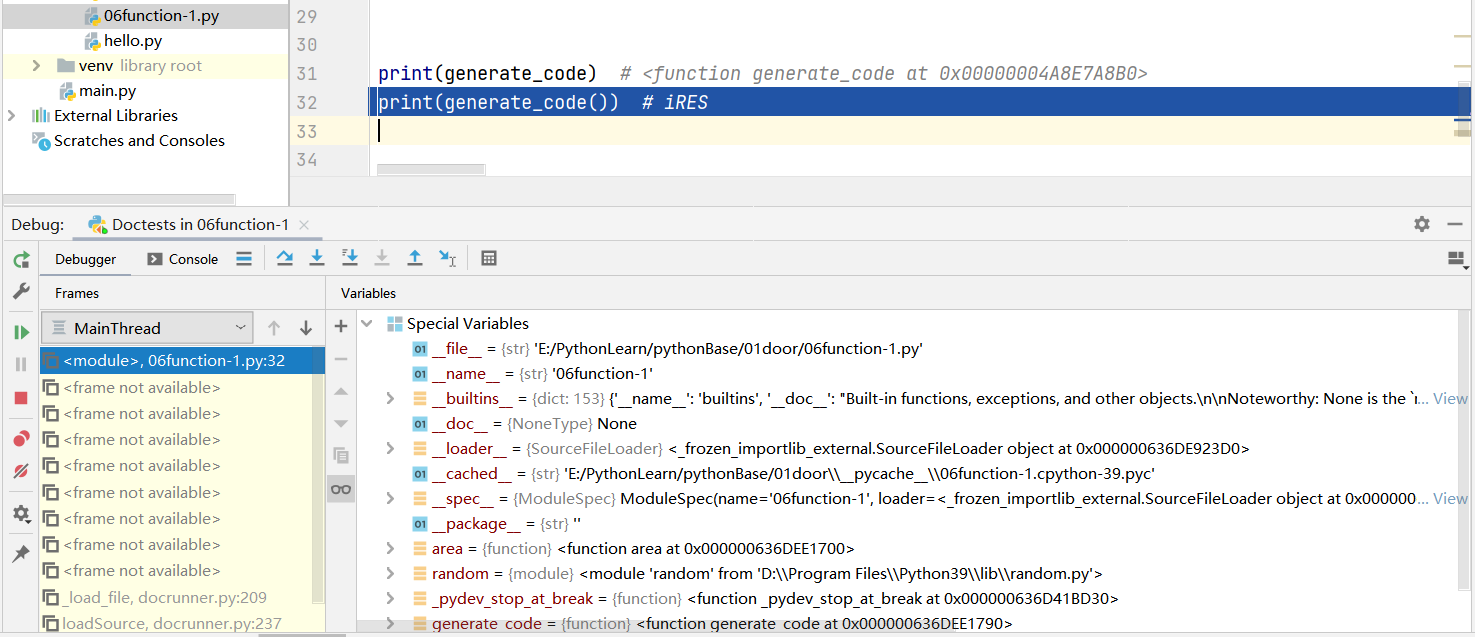Viewport: 1475px width, 637px height.
Task: Expand the generate_code function variable
Action: 391,624
